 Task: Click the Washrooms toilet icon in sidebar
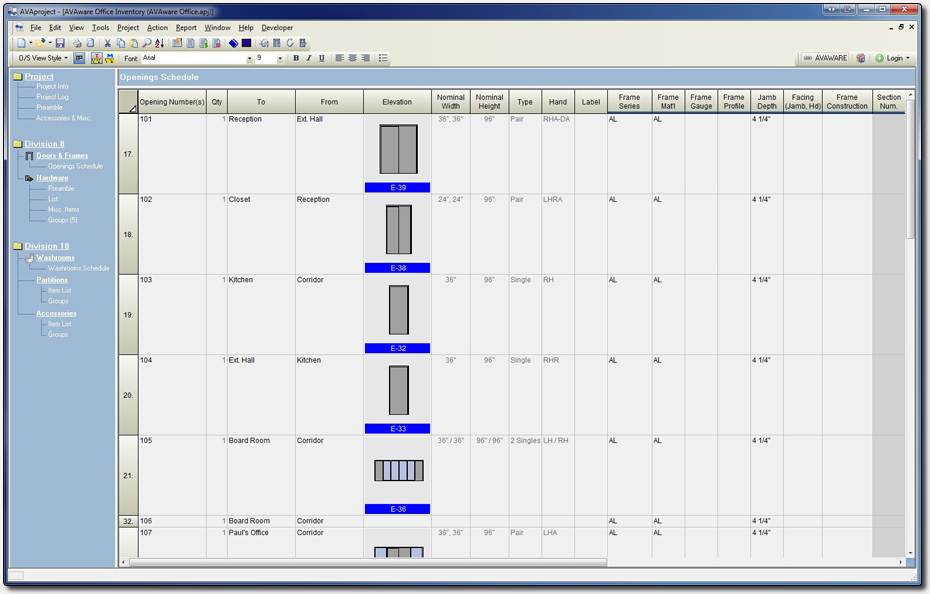pyautogui.click(x=29, y=258)
